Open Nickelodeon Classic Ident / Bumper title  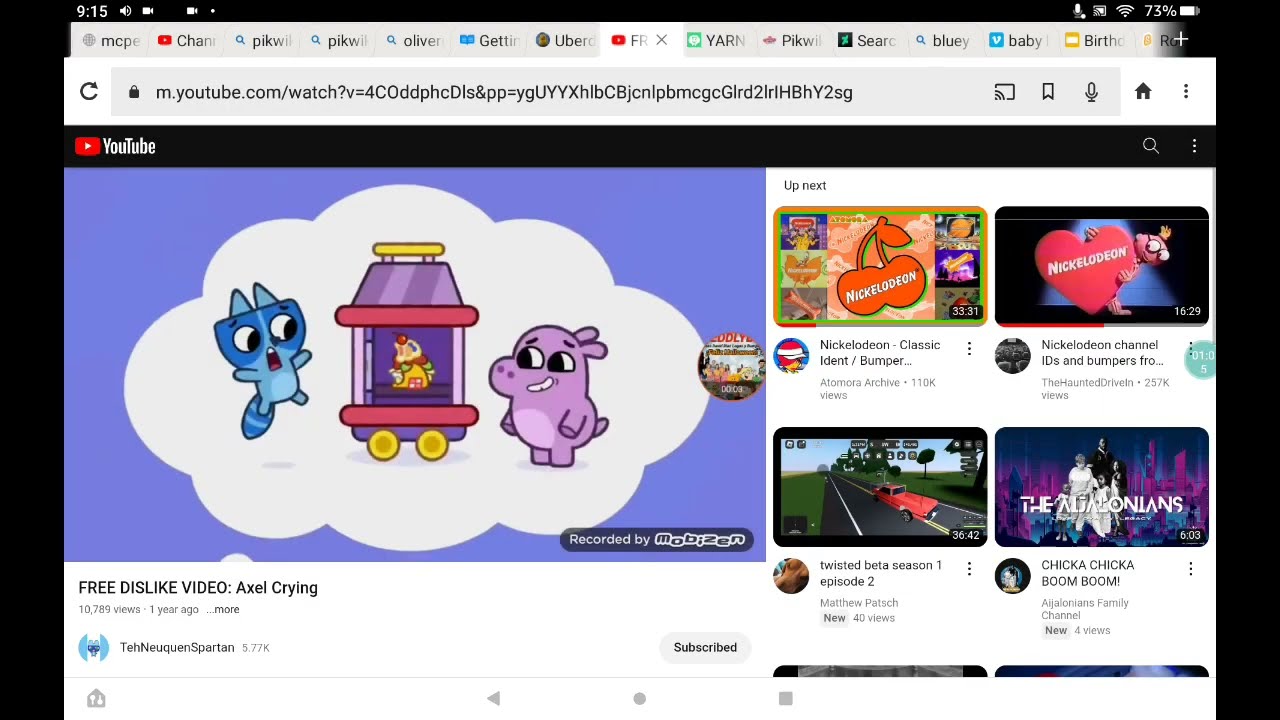tap(880, 353)
